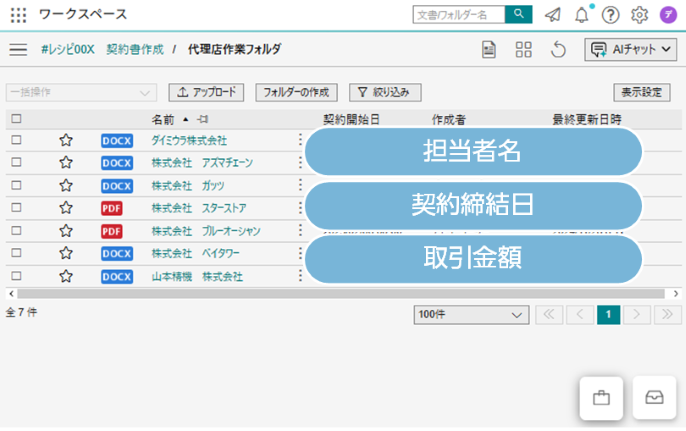Open the settings gear icon

pos(639,15)
